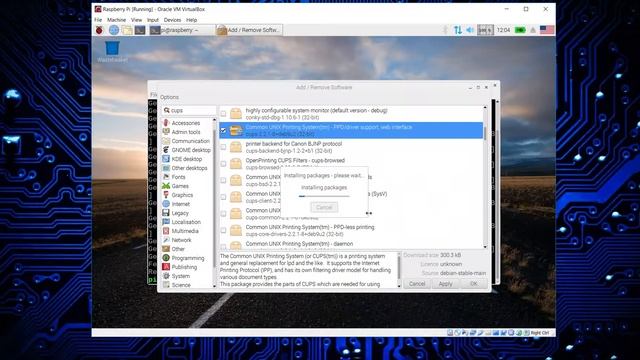Tick the cups-common package checkbox
This screenshot has width=640, height=360.
pyautogui.click(x=223, y=213)
